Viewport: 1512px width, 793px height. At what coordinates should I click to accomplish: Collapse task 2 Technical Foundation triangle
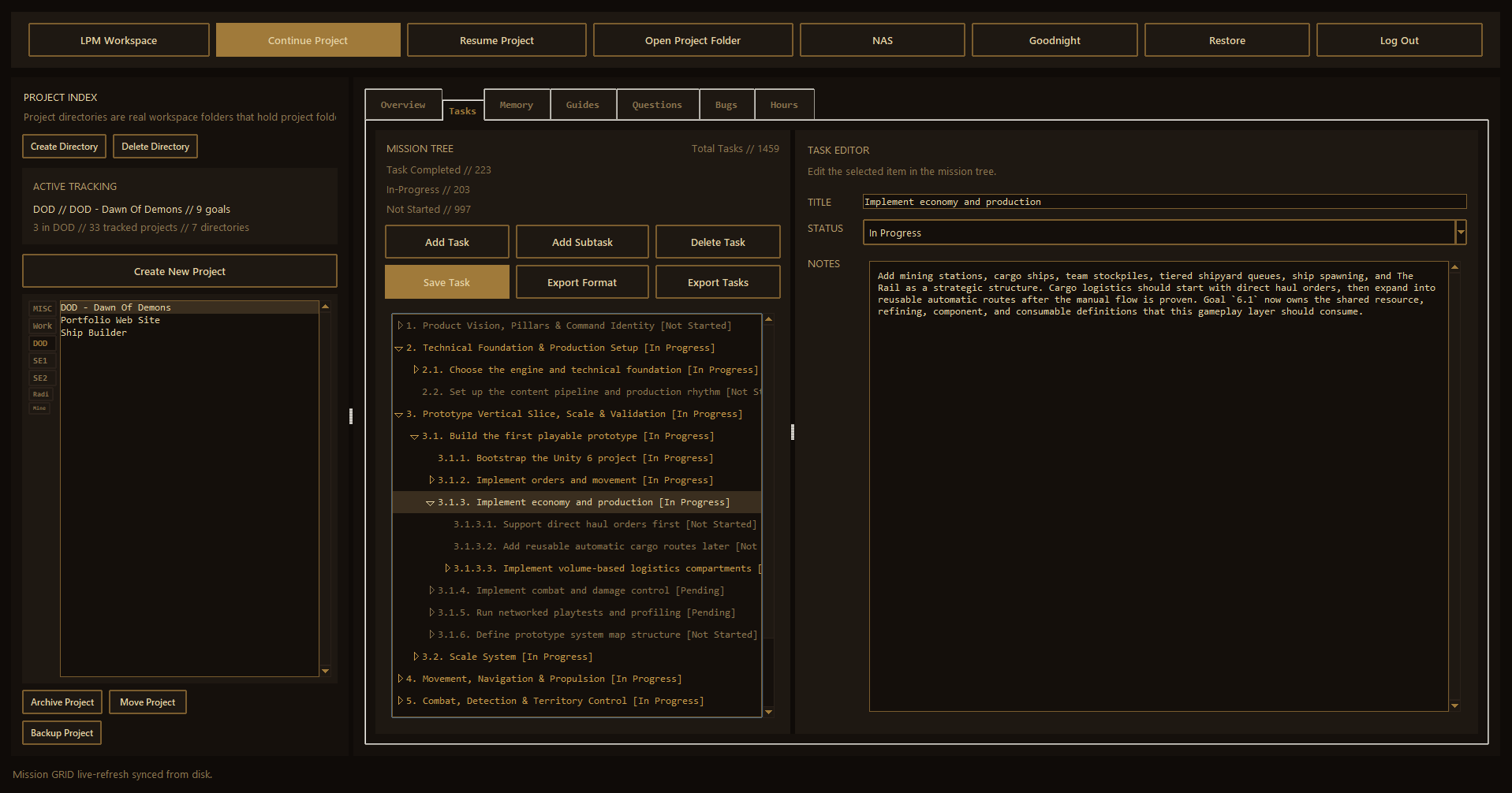(x=399, y=348)
